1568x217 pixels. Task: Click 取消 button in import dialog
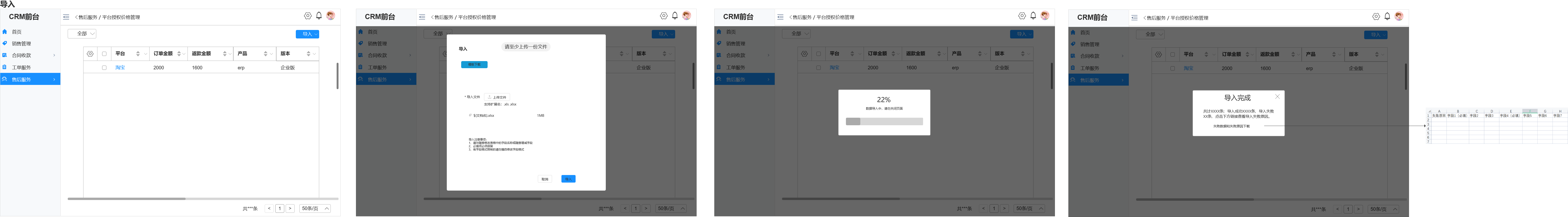coord(545,179)
